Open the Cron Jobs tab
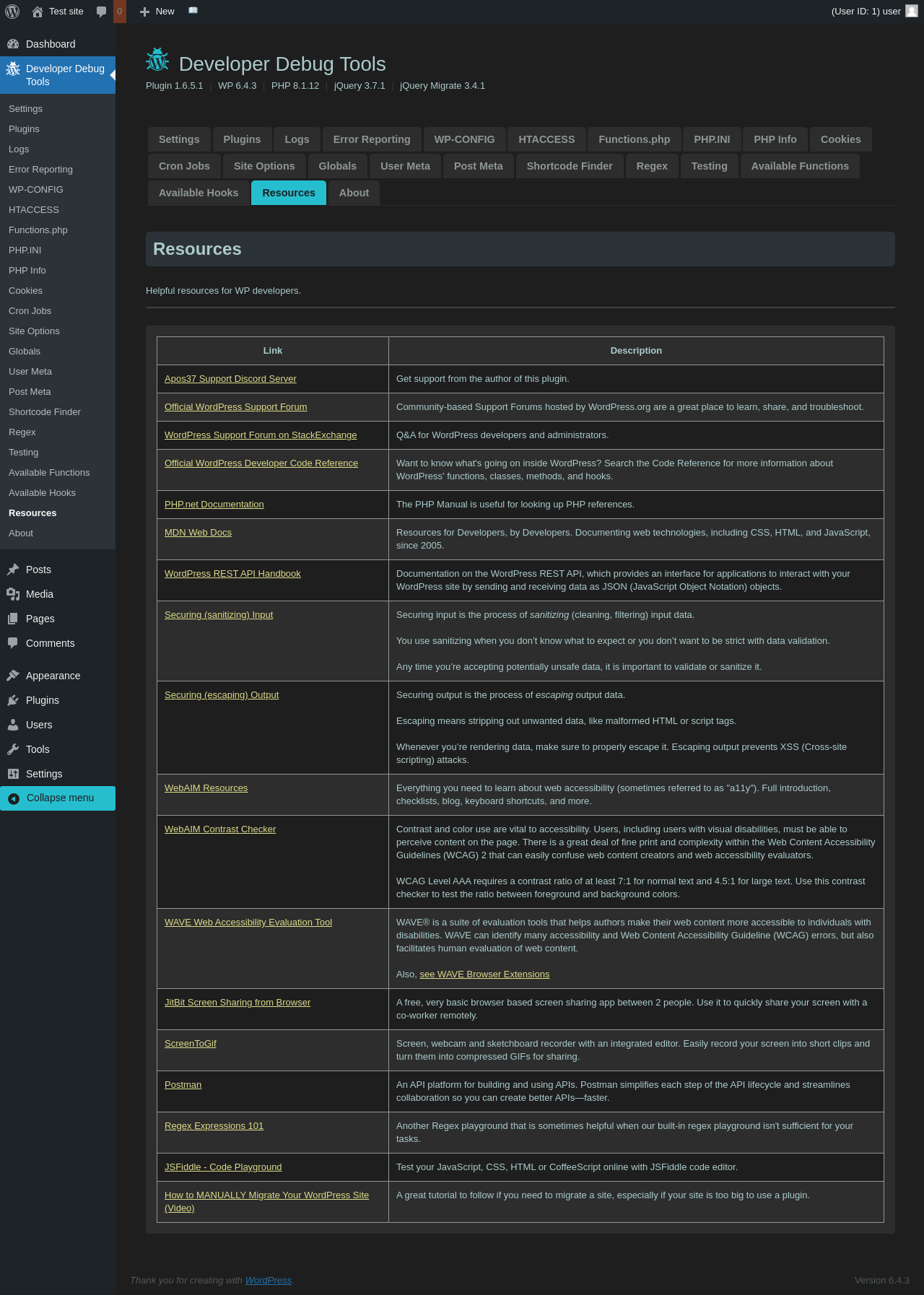Screen dimensions: 924x1295 tap(184, 166)
